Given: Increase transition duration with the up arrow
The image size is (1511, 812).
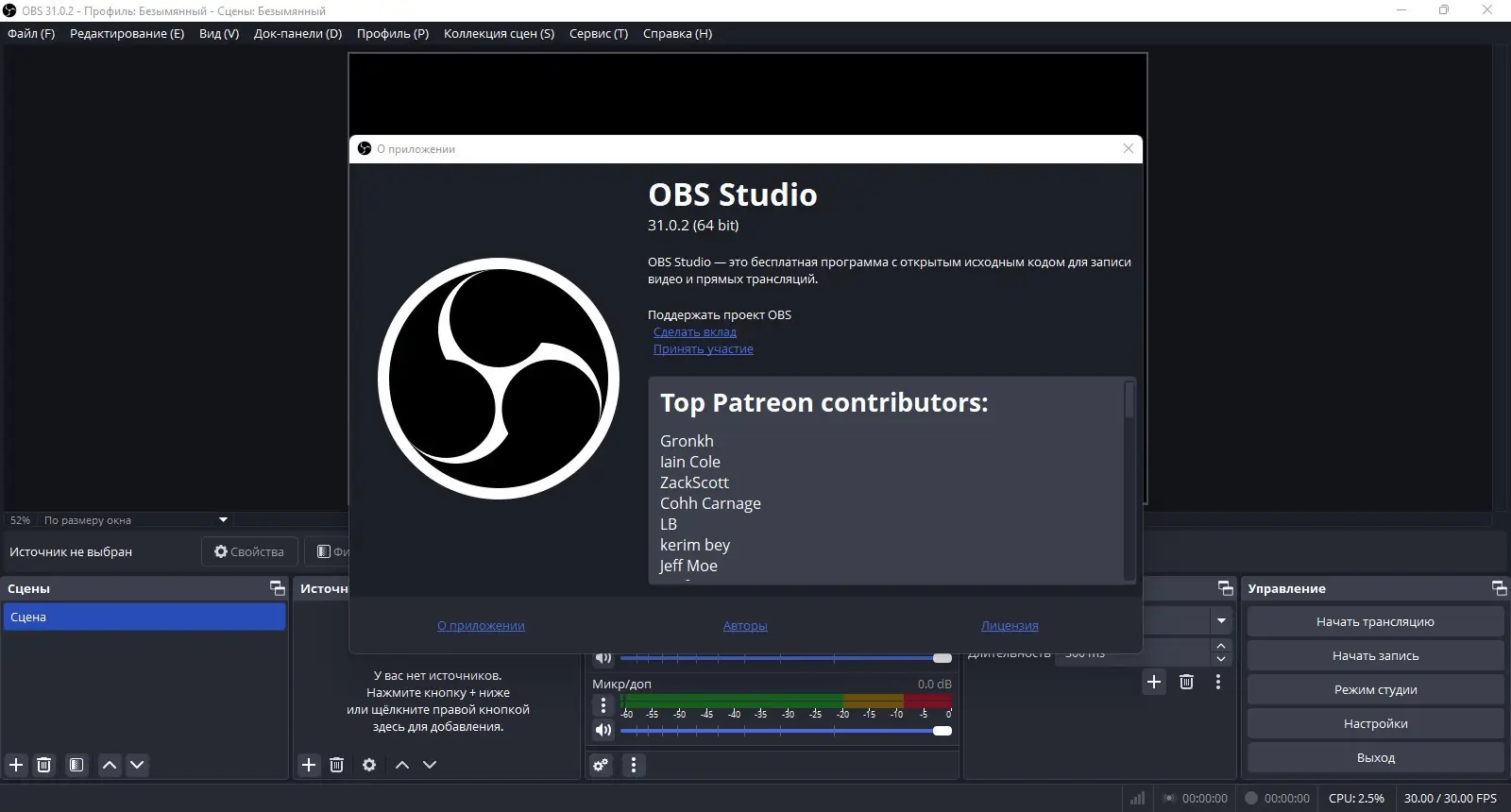Looking at the screenshot, I should pyautogui.click(x=1221, y=646).
